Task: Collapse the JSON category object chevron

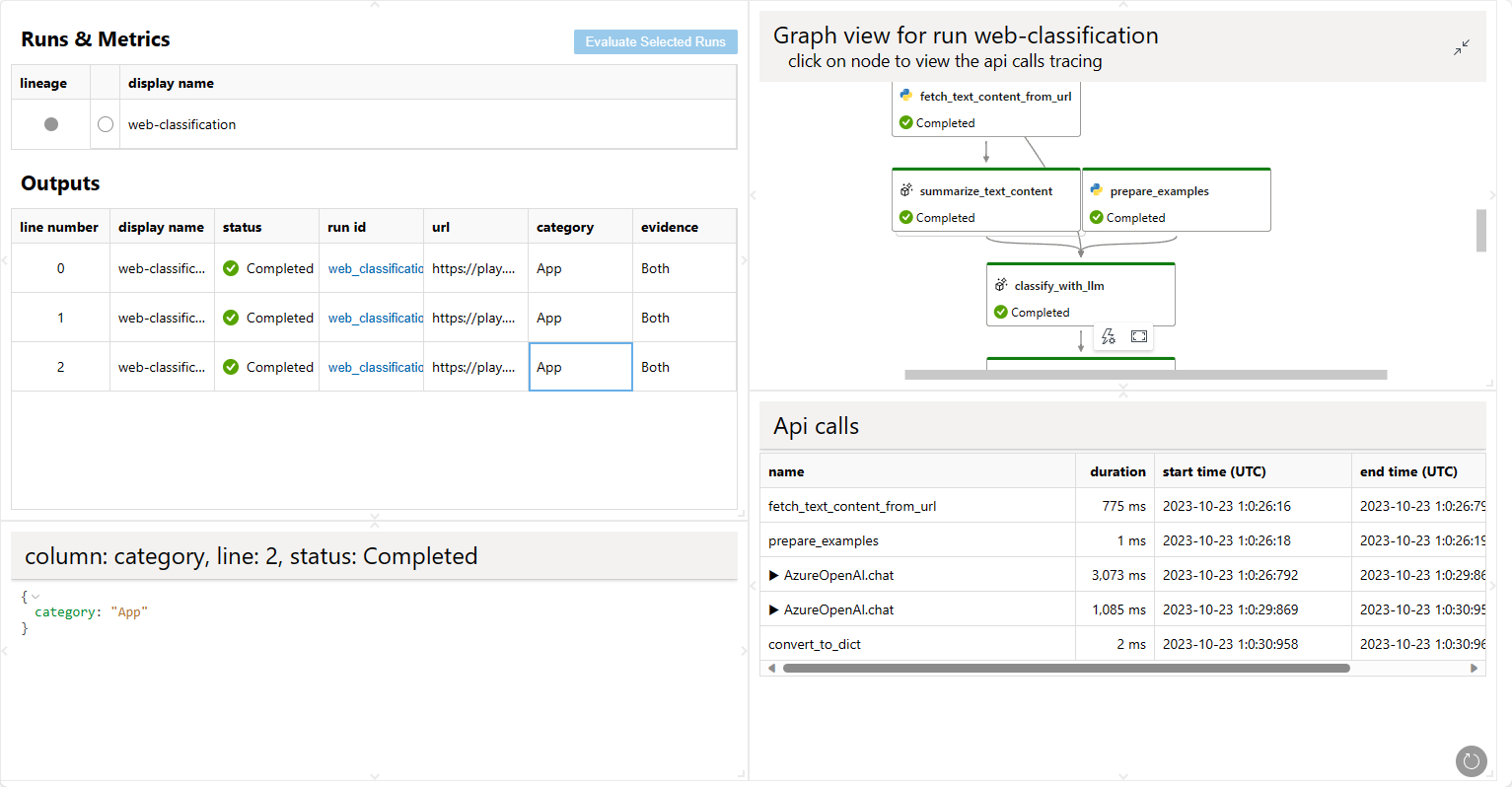Action: point(36,597)
